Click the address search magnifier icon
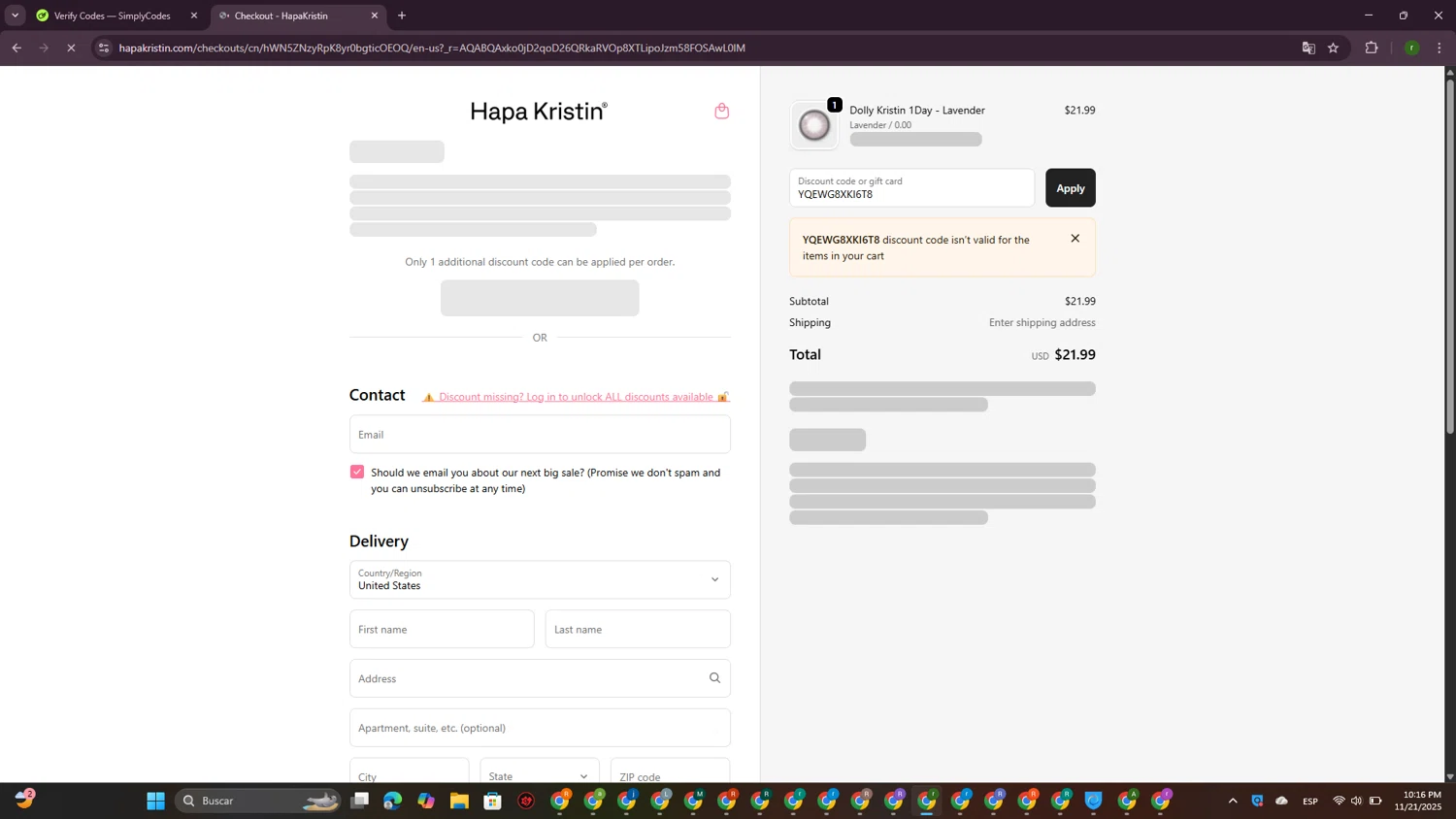This screenshot has height=819, width=1456. 714,678
